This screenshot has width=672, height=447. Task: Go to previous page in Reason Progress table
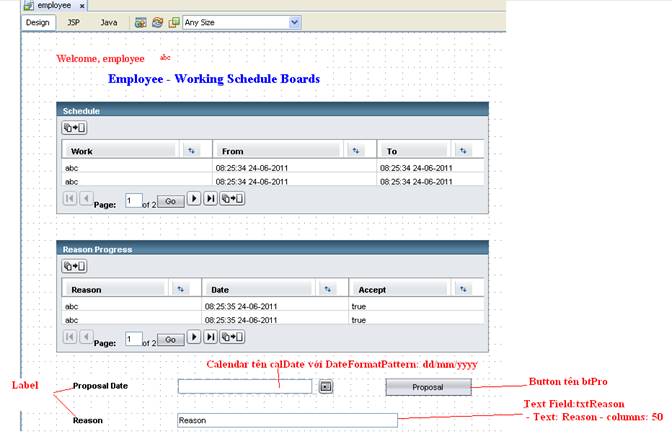pyautogui.click(x=86, y=337)
